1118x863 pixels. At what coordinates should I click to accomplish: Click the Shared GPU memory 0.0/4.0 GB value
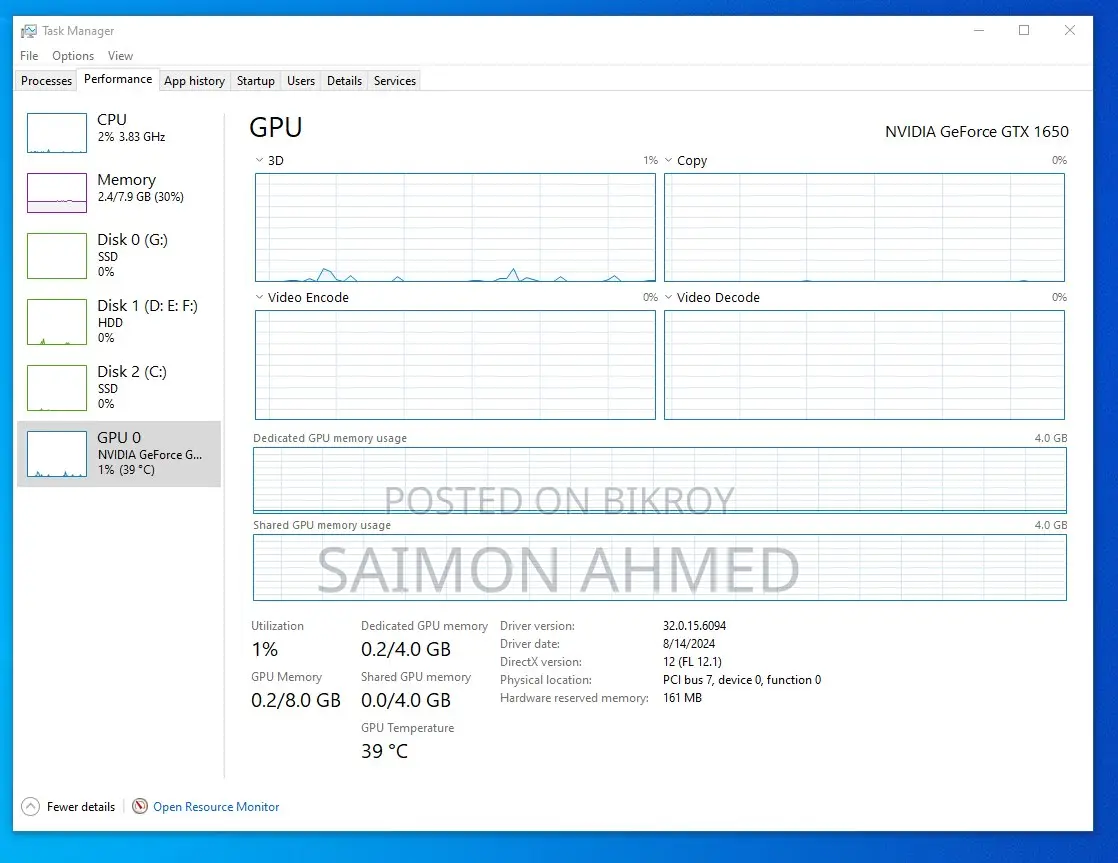point(406,700)
